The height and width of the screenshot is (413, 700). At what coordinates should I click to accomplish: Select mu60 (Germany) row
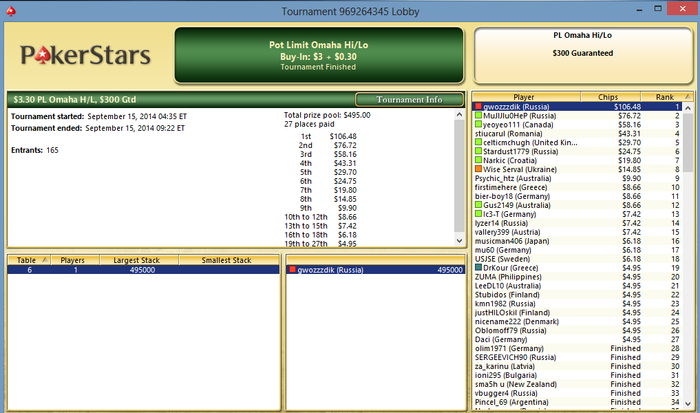coord(577,250)
